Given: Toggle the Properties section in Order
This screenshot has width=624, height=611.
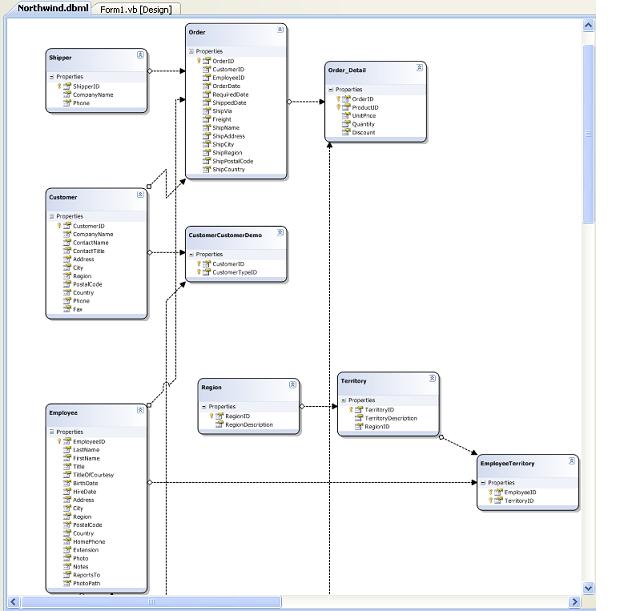Looking at the screenshot, I should pos(191,51).
